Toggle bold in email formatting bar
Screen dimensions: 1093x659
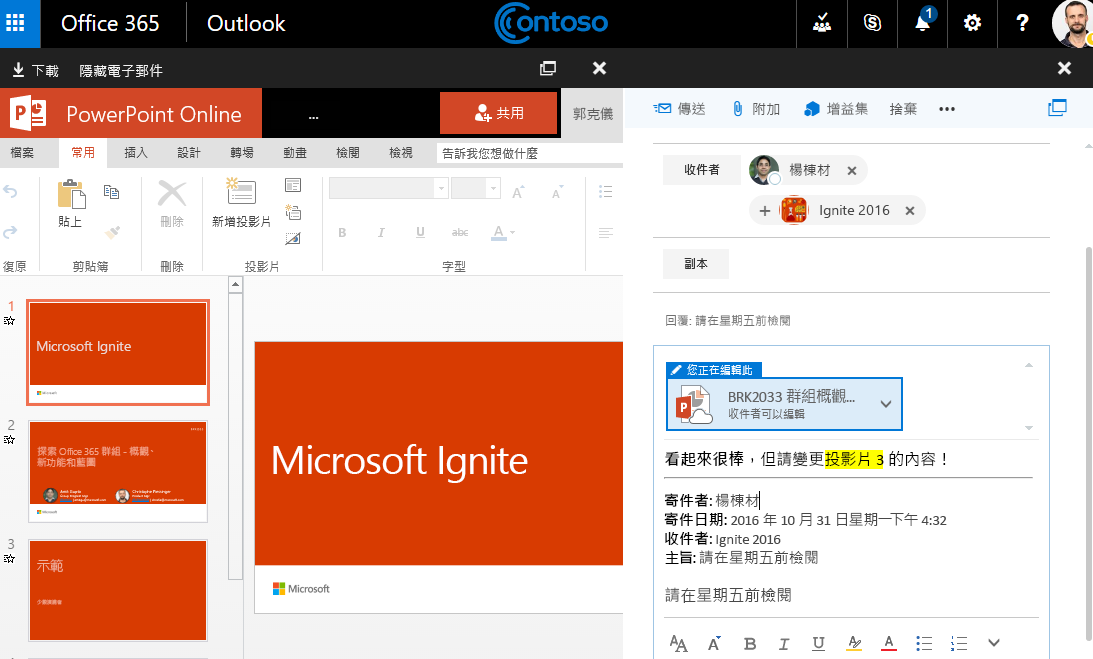[749, 643]
